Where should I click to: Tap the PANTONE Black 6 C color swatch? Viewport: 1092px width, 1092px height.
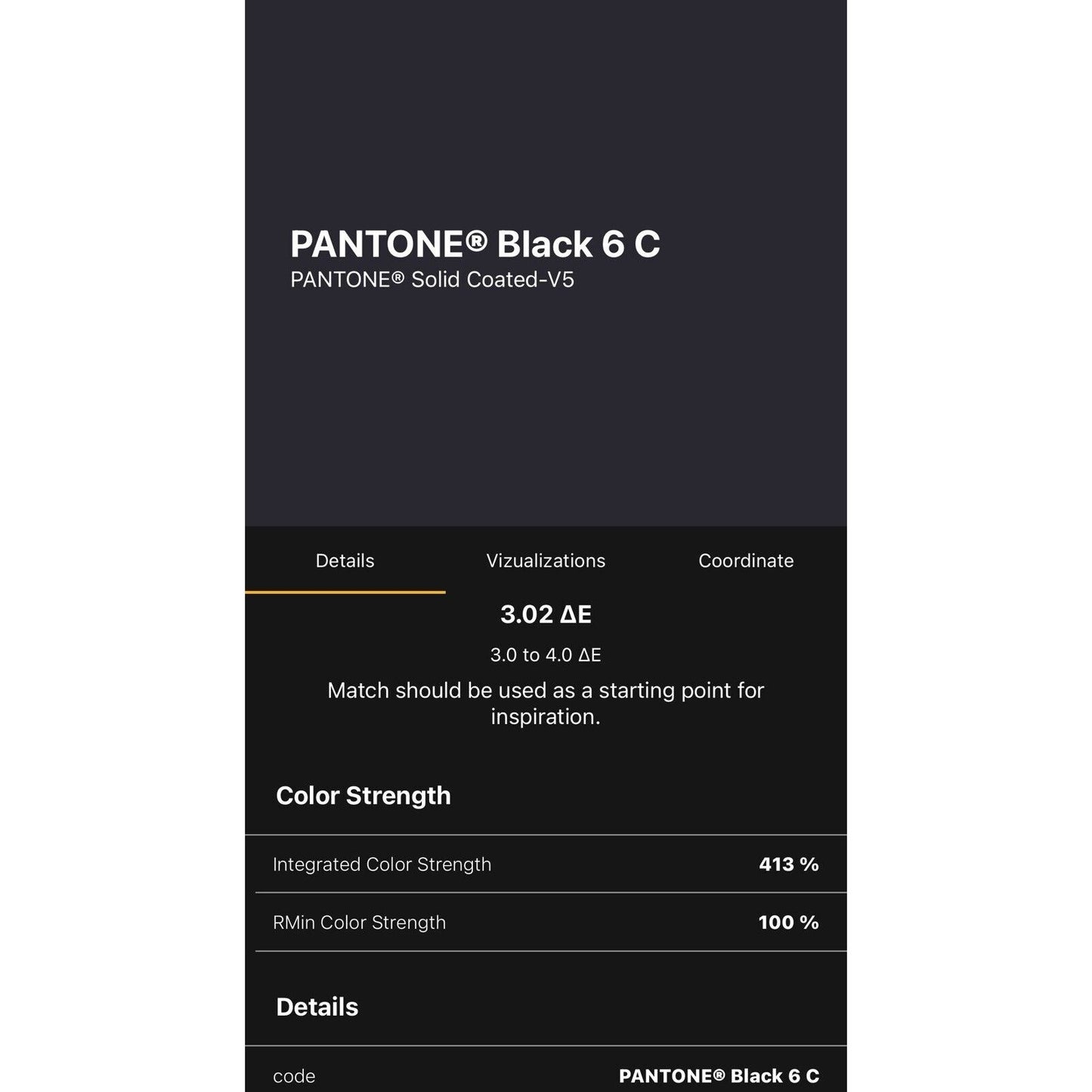coord(546,263)
